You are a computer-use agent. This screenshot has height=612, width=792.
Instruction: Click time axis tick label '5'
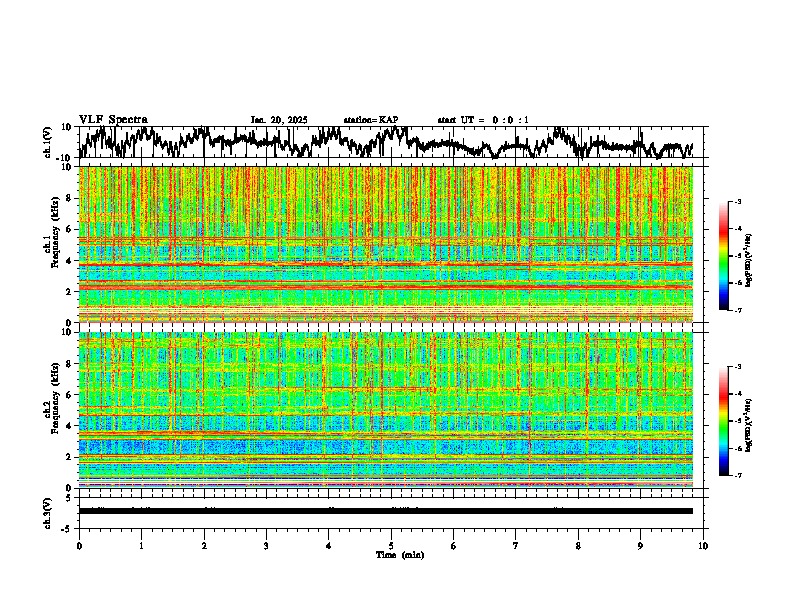(x=391, y=546)
